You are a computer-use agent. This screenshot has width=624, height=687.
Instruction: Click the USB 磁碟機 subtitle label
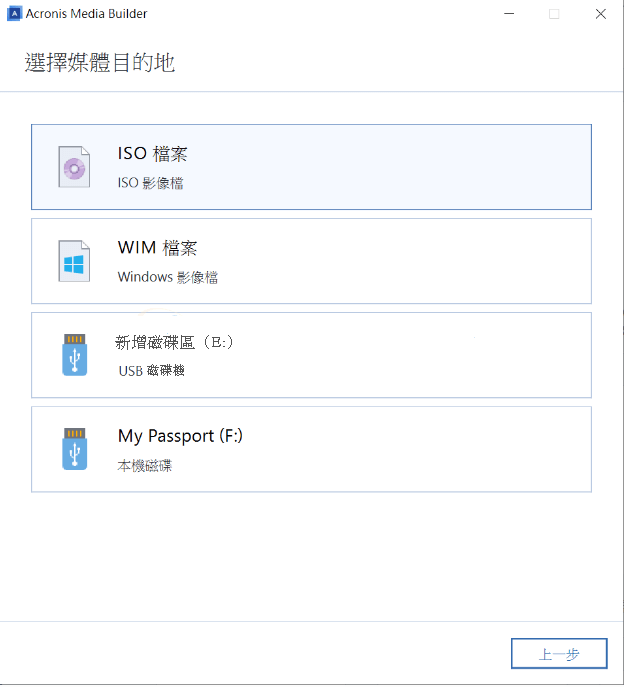coord(151,371)
